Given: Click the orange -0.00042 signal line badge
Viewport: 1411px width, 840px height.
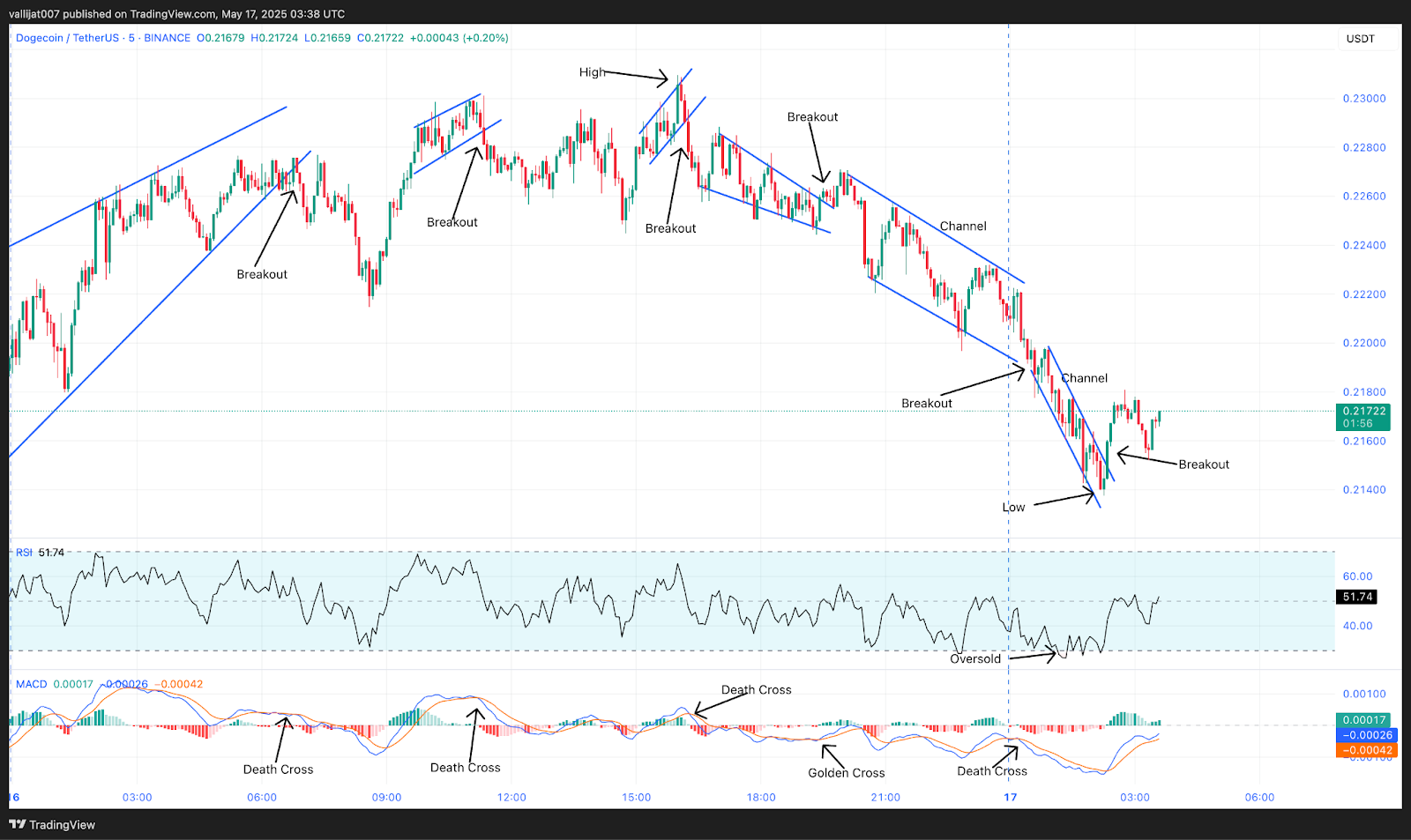Looking at the screenshot, I should [x=1367, y=751].
